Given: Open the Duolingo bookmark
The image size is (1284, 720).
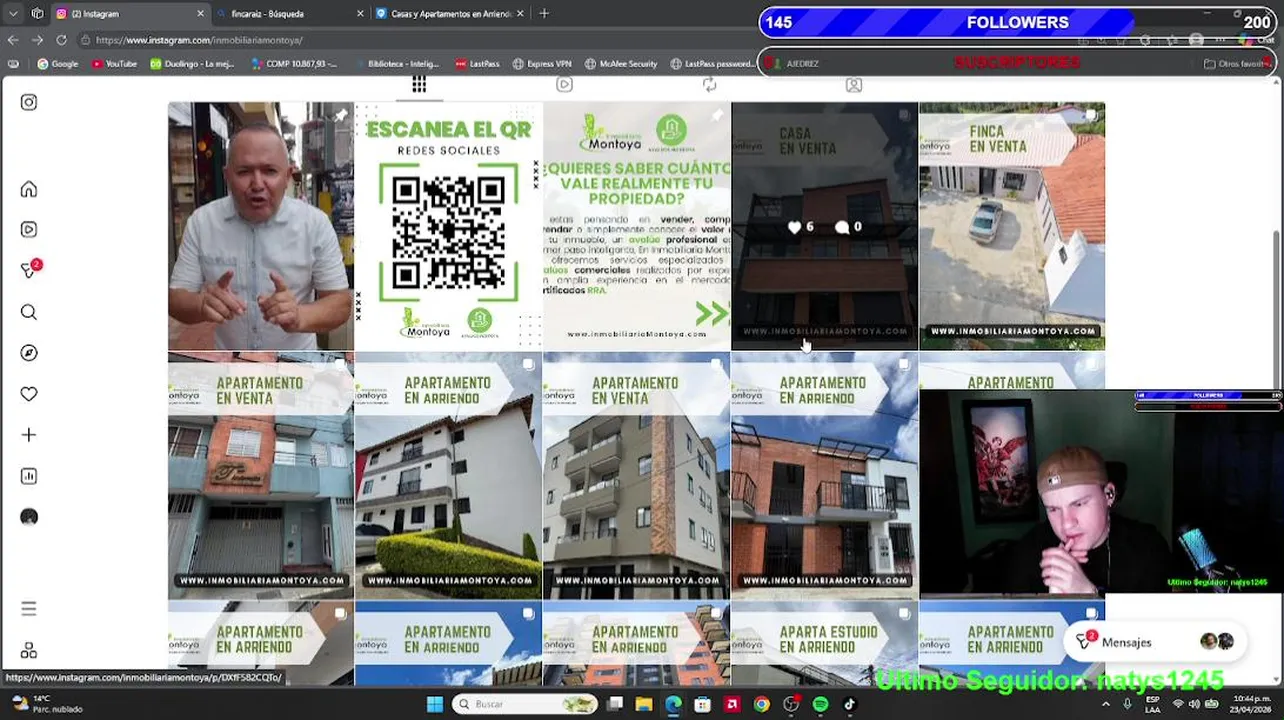Looking at the screenshot, I should (192, 64).
